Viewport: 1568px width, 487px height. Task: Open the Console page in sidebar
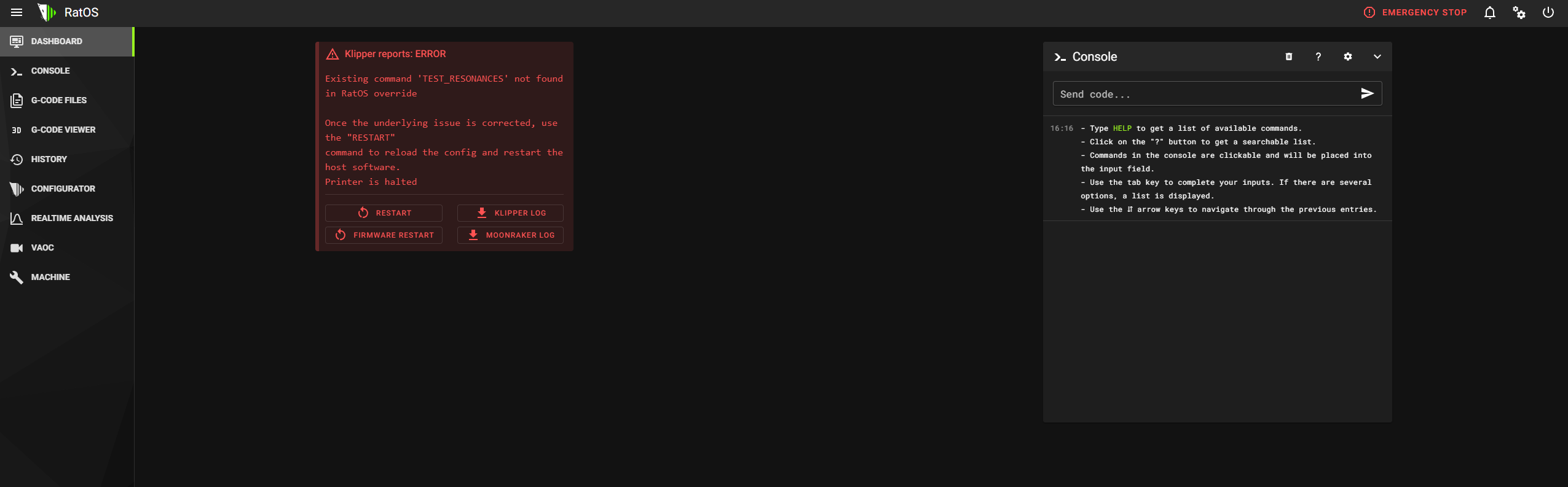(67, 71)
